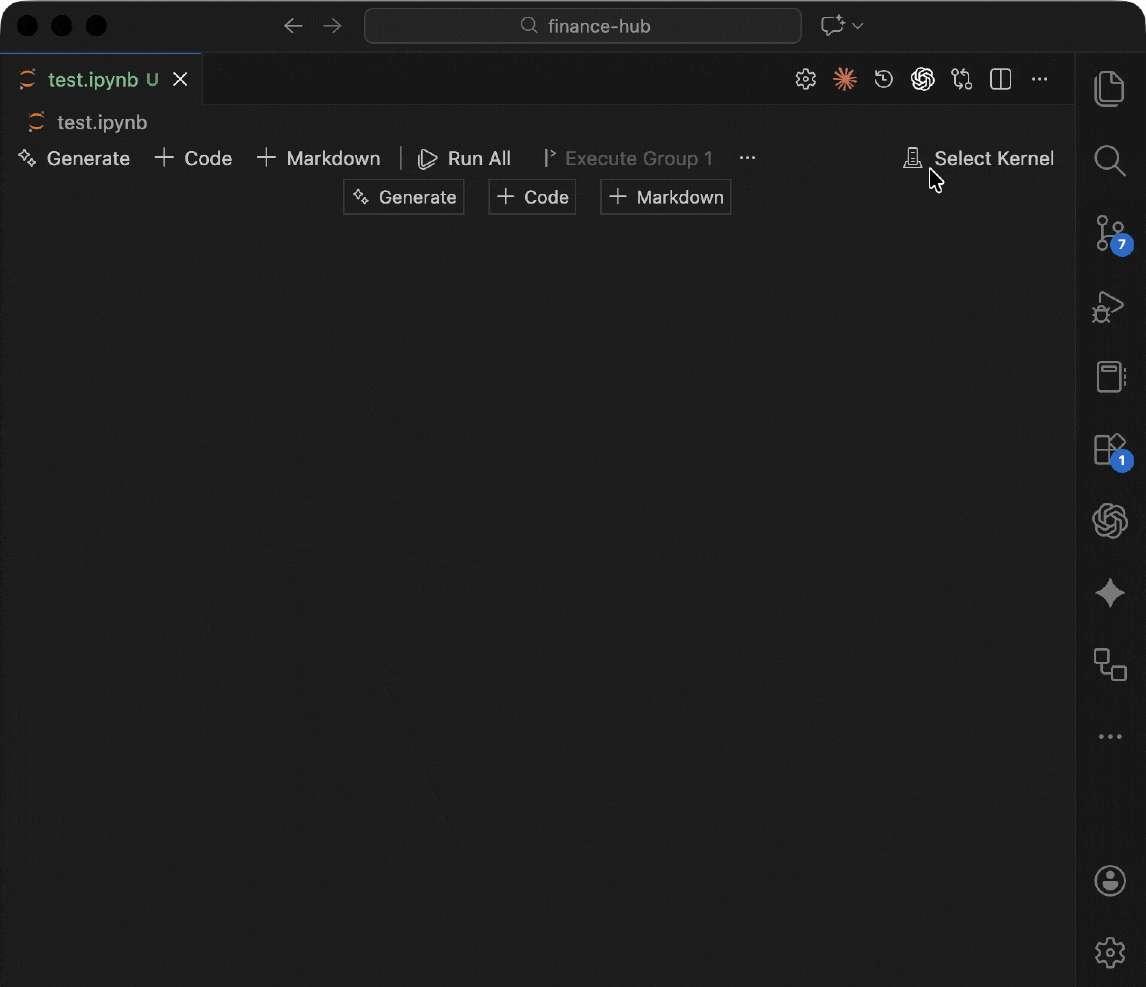This screenshot has height=987, width=1146.
Task: Click the compare changes icon in the toolbar
Action: (x=962, y=79)
